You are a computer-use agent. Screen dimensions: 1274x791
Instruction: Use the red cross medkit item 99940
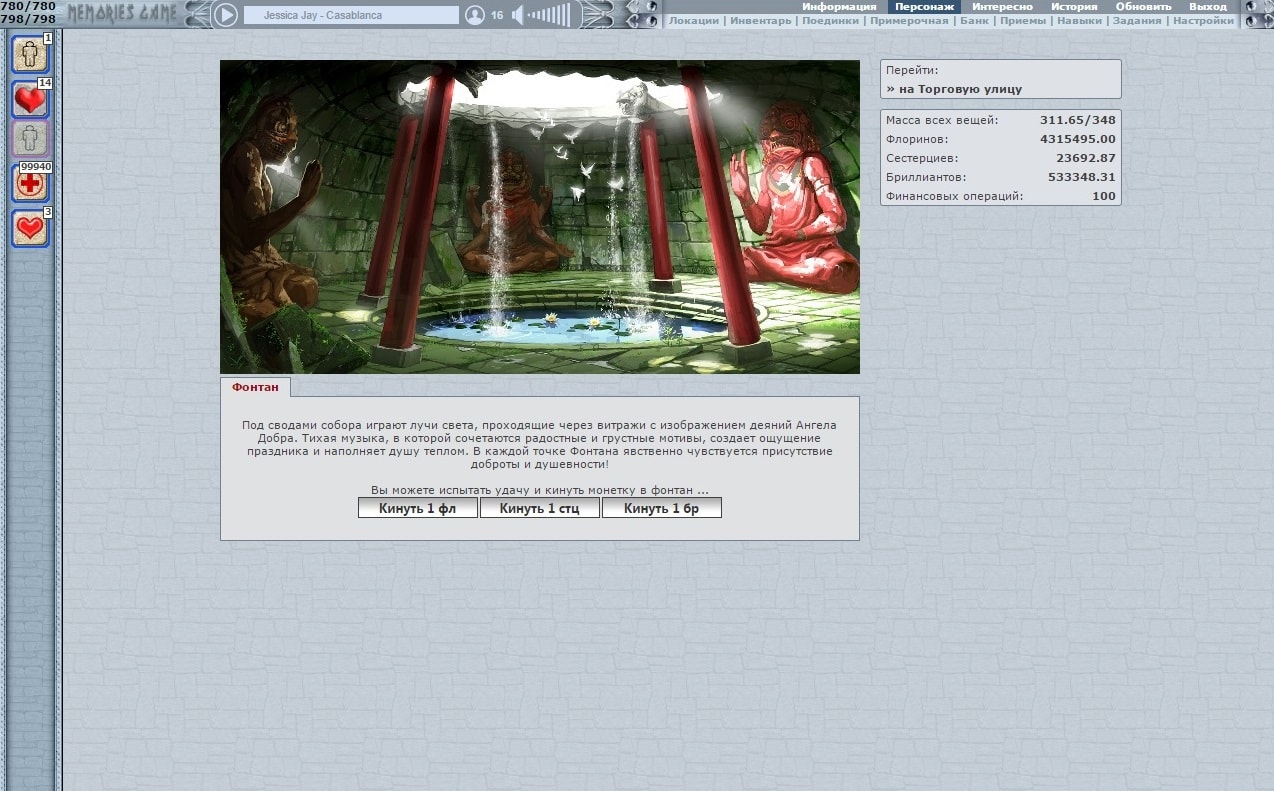point(30,184)
